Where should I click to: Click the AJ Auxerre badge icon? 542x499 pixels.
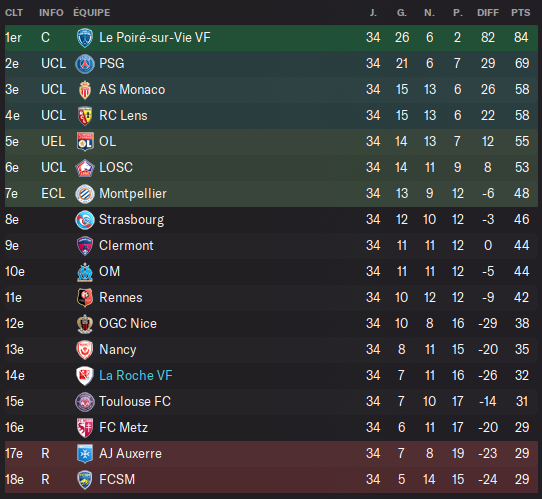[85, 454]
